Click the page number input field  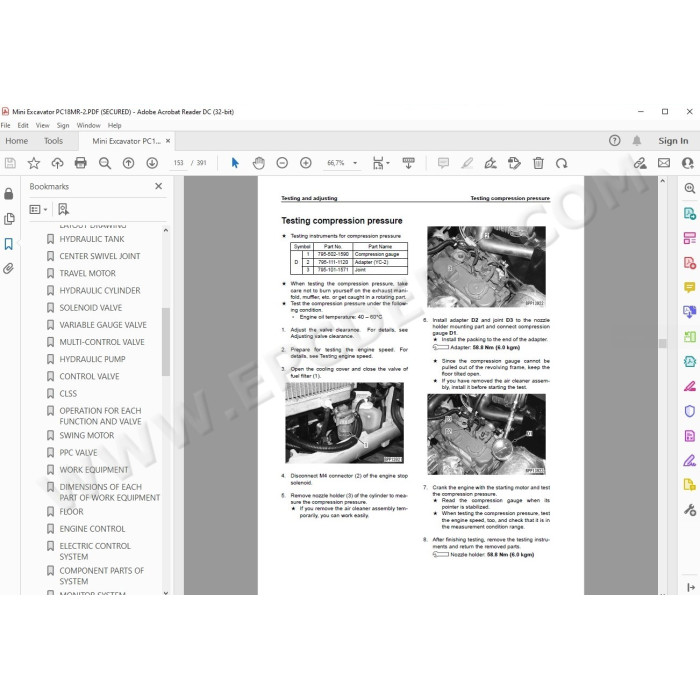click(x=179, y=163)
